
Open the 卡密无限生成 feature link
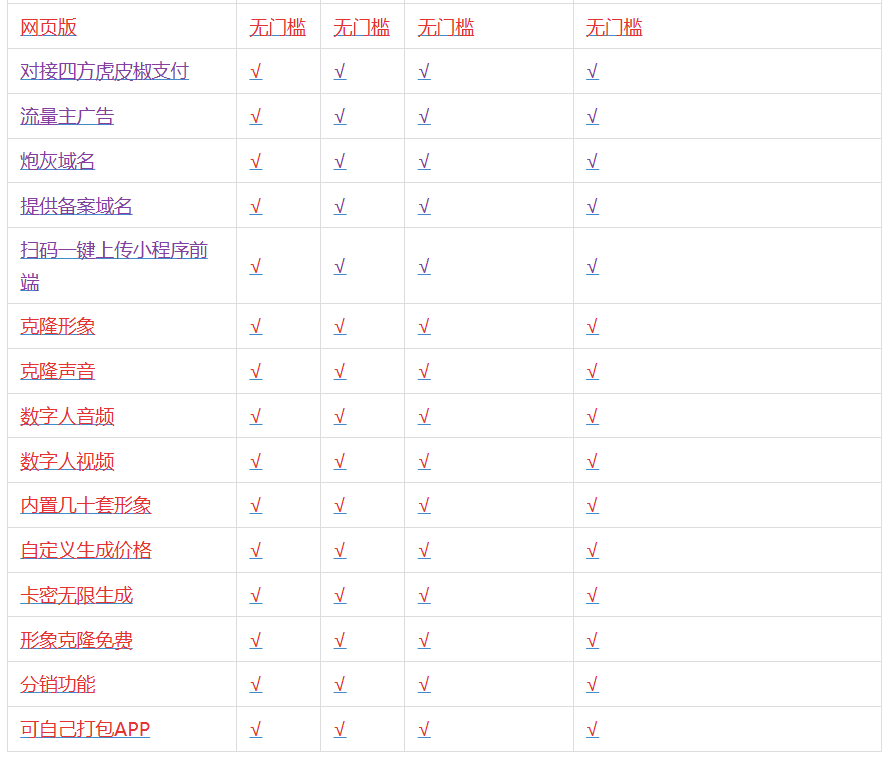[x=76, y=594]
